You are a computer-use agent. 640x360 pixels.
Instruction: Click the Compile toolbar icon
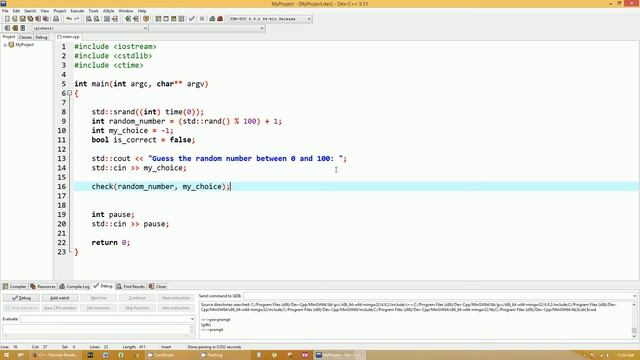coord(158,19)
